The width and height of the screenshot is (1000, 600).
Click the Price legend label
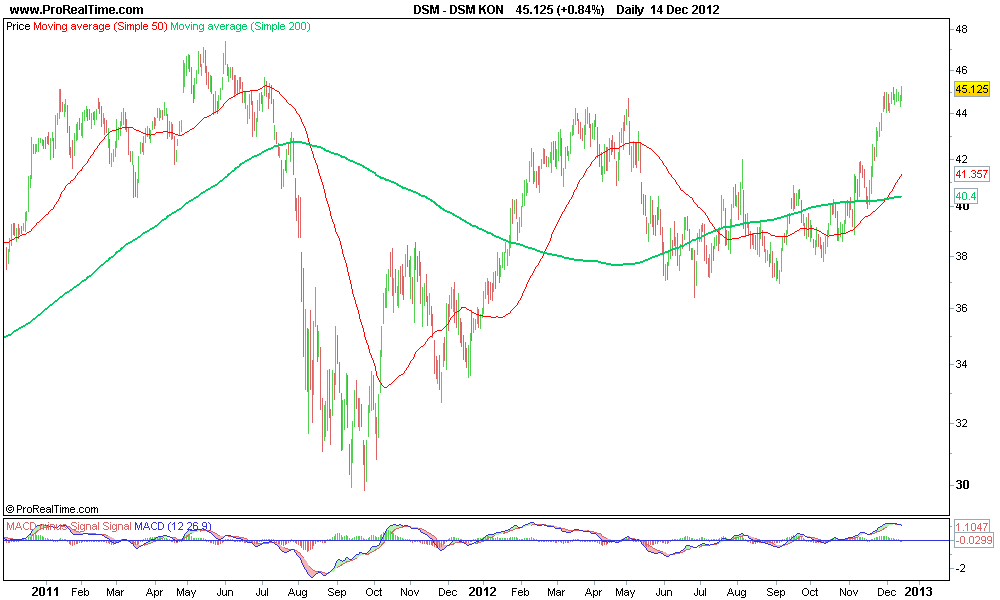[18, 27]
